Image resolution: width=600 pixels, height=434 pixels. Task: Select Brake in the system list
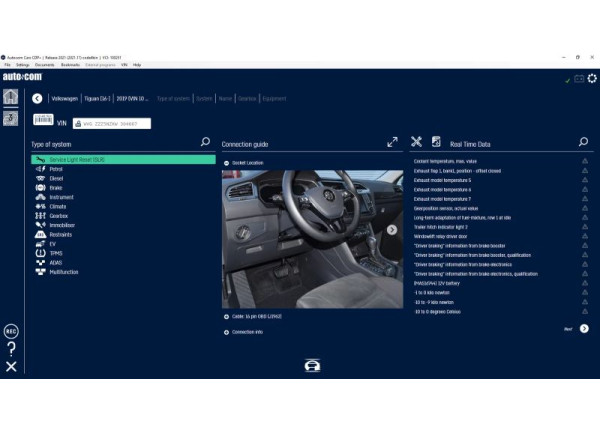click(x=58, y=187)
